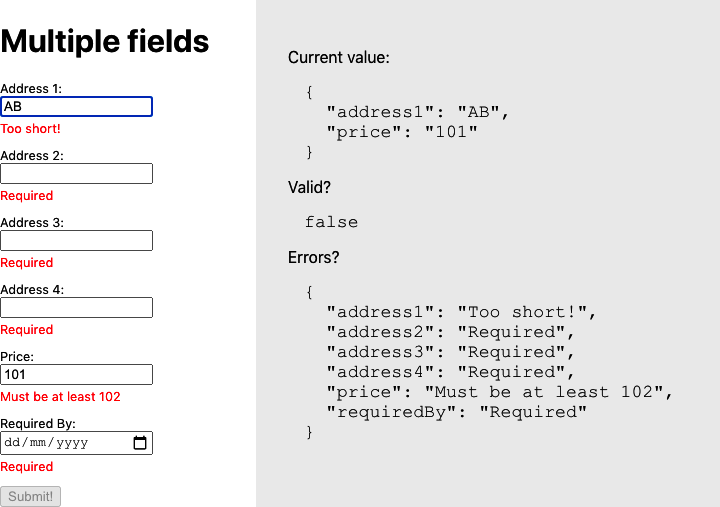The height and width of the screenshot is (507, 720).
Task: Click the calendar picker icon
Action: click(x=140, y=443)
